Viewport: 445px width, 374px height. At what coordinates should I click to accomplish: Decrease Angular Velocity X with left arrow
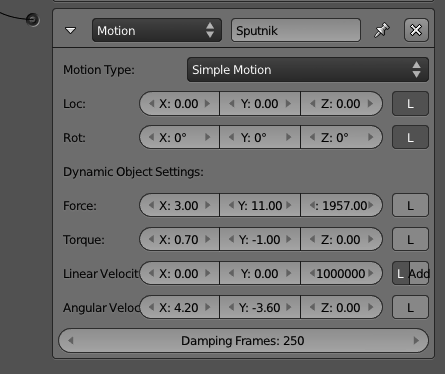coord(151,307)
